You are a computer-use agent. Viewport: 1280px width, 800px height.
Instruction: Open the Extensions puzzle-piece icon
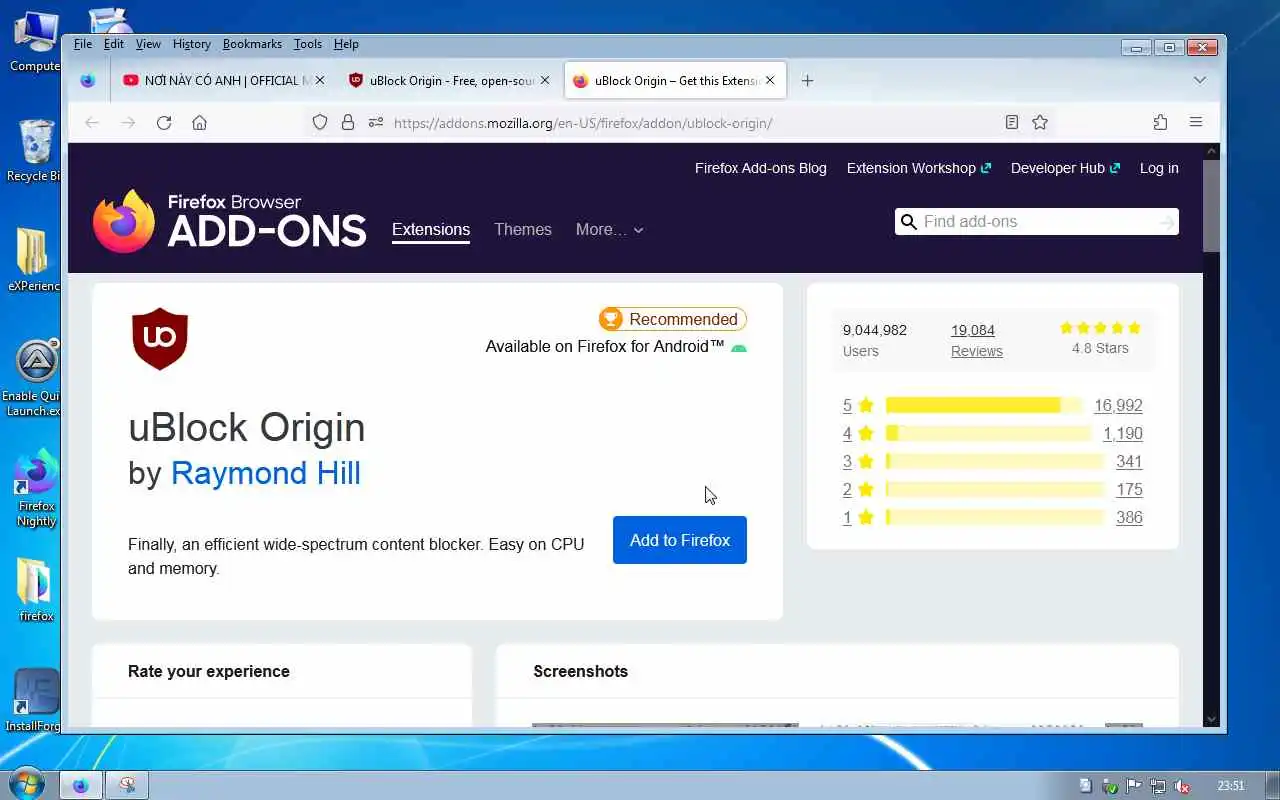point(1160,122)
